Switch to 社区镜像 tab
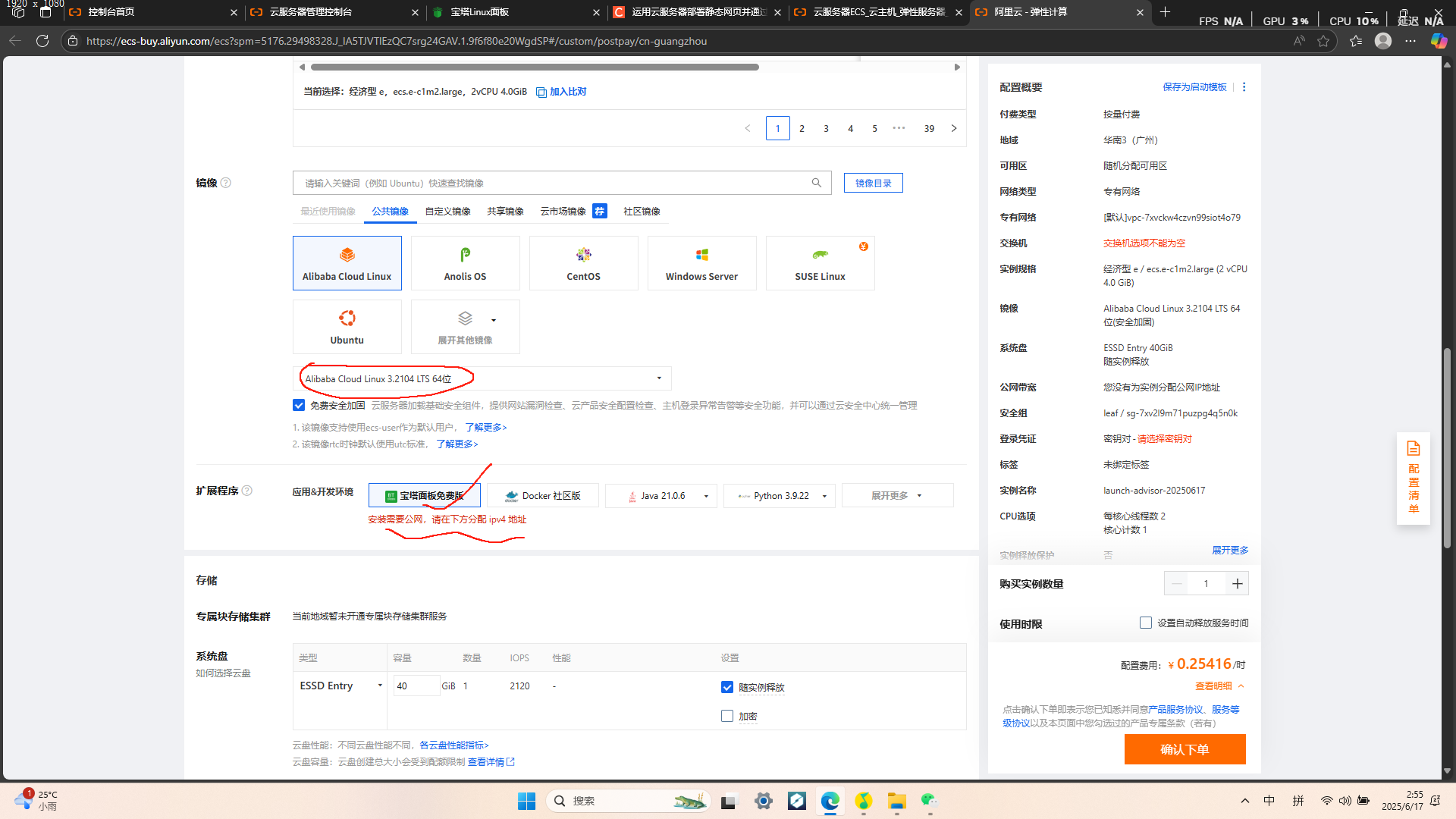1456x819 pixels. tap(642, 212)
